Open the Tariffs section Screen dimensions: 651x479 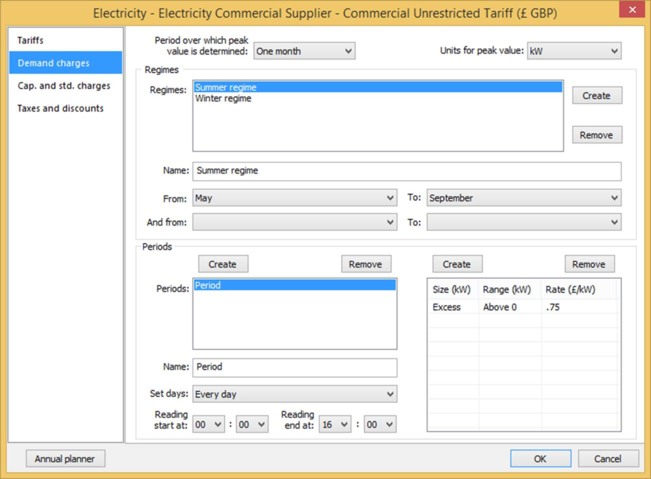[x=31, y=40]
